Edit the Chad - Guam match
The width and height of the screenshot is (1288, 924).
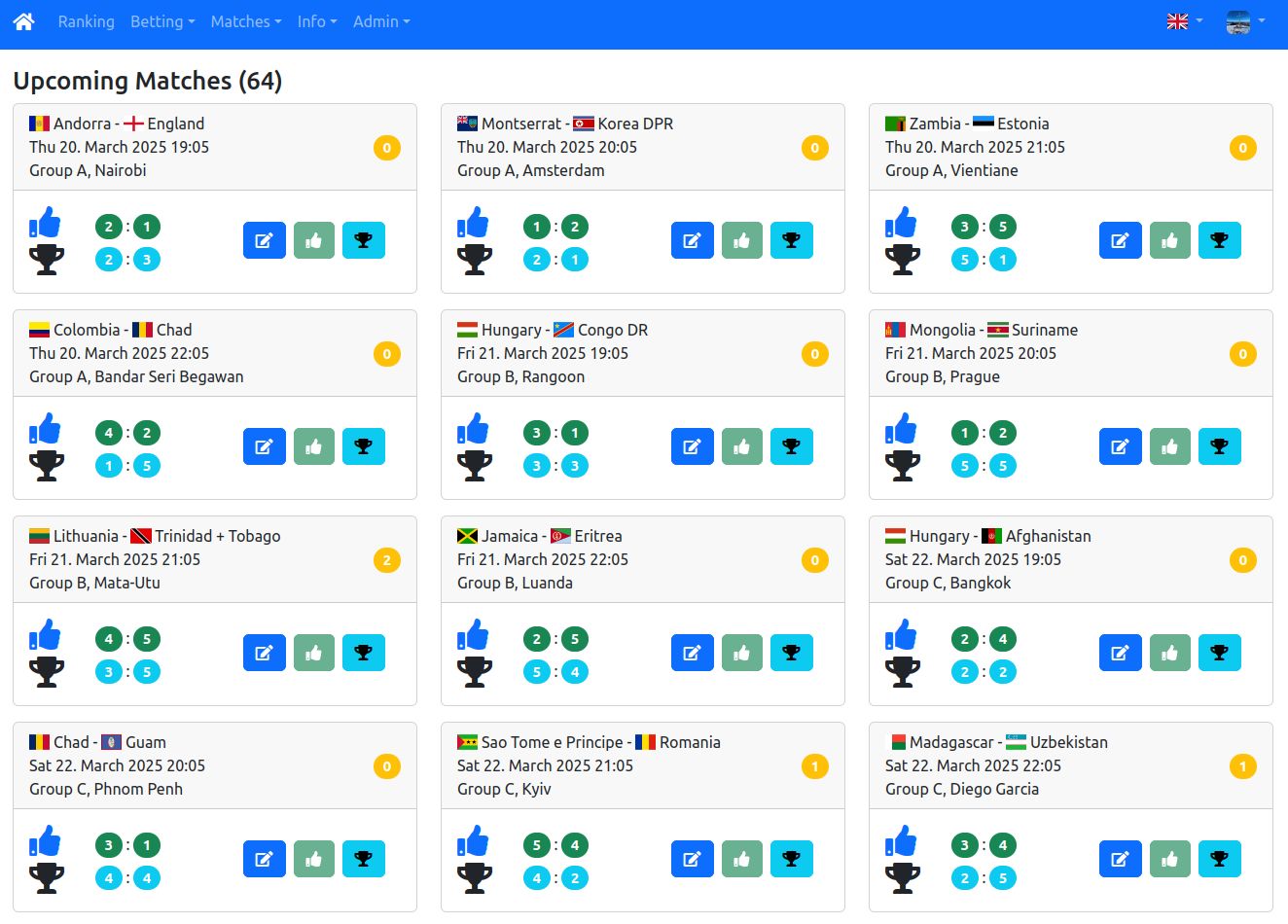[265, 859]
